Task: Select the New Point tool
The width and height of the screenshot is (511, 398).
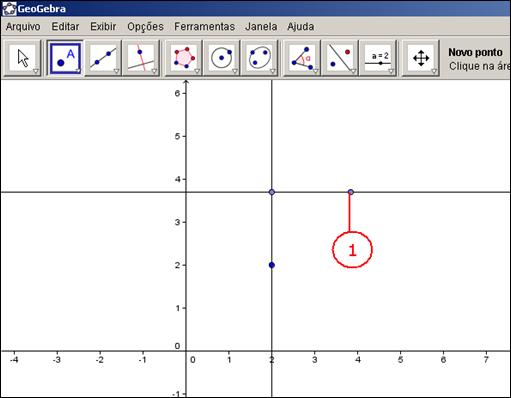Action: pyautogui.click(x=65, y=58)
